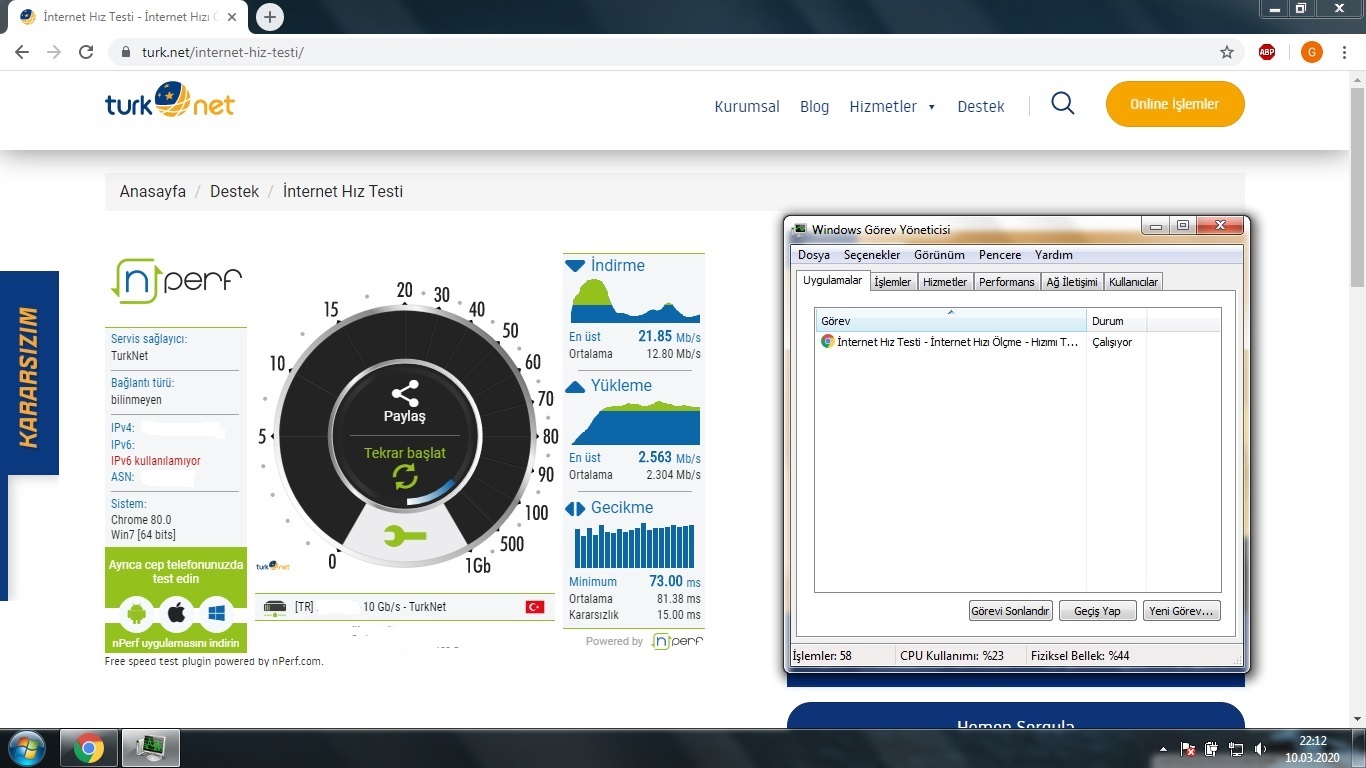Open Görünüm menu in Task Manager
1366x768 pixels.
pyautogui.click(x=939, y=255)
